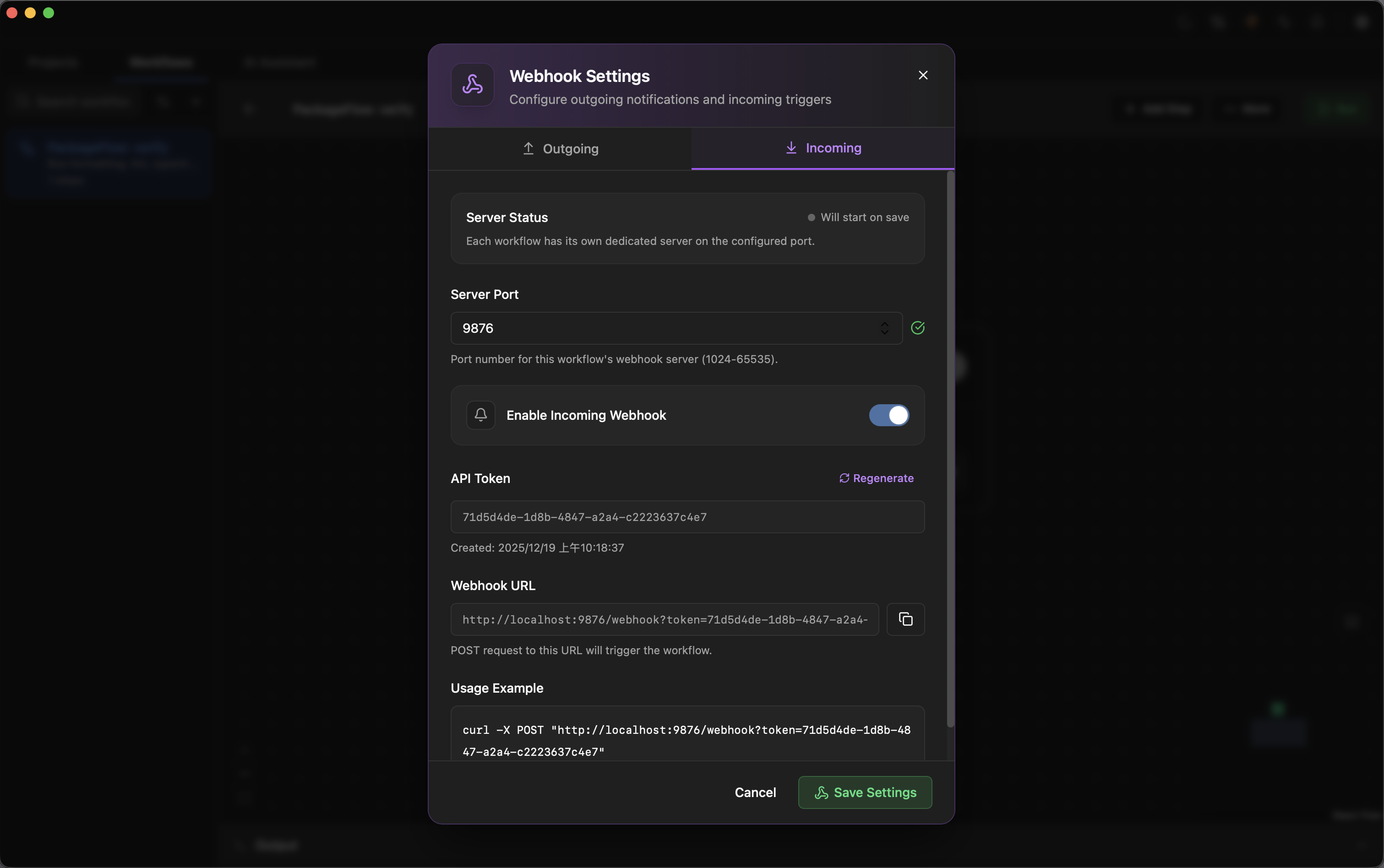Click the grey 'Will start on save' status dot

tap(811, 217)
